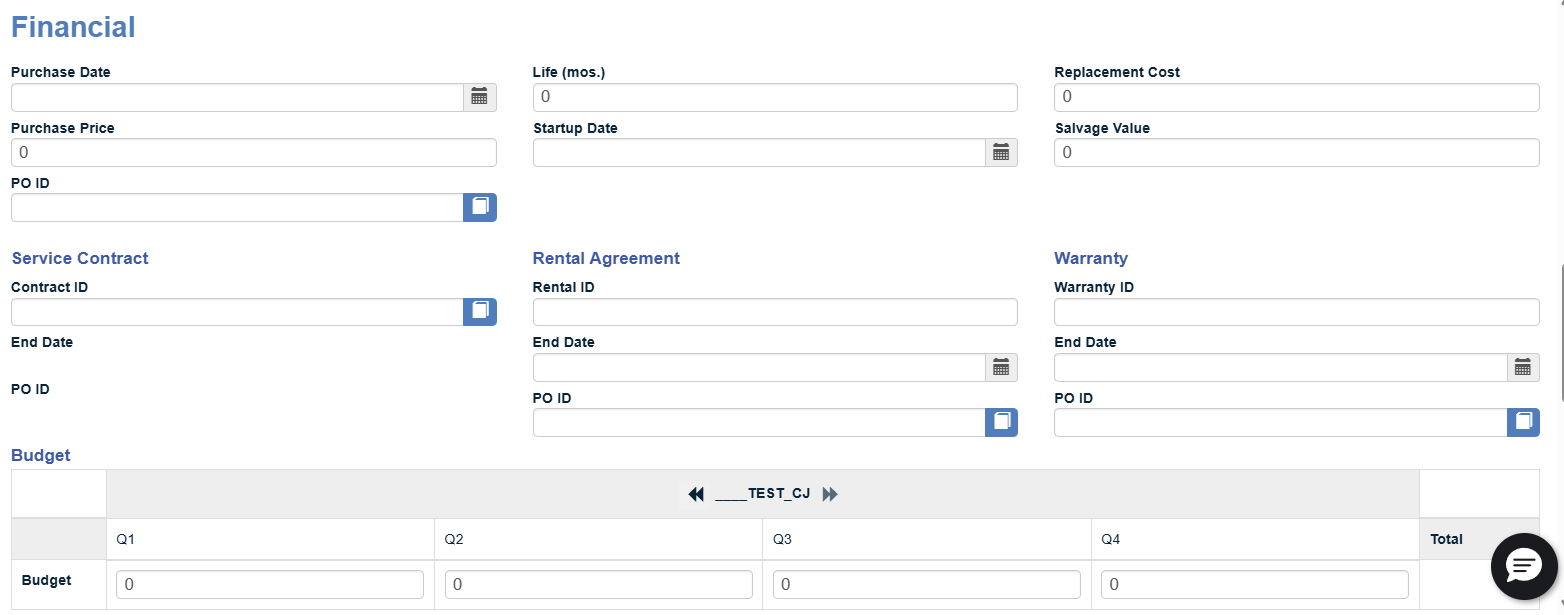Open Warranty End Date calendar icon
Screen dimensions: 1564x615
coord(1523,367)
